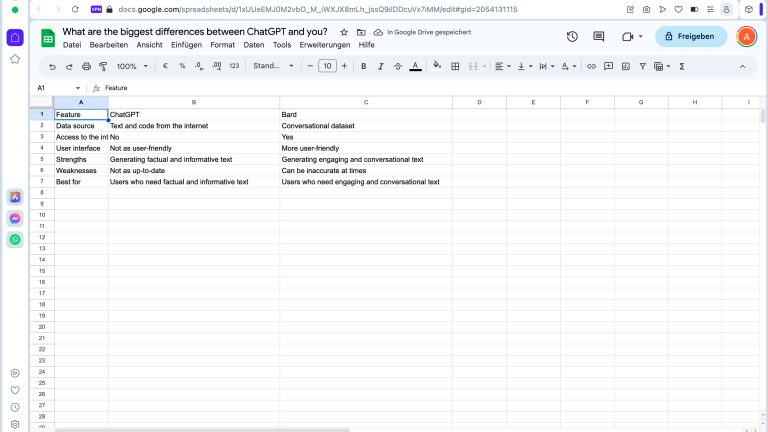Decrease font size with minus button
768x432 pixels.
pos(310,66)
